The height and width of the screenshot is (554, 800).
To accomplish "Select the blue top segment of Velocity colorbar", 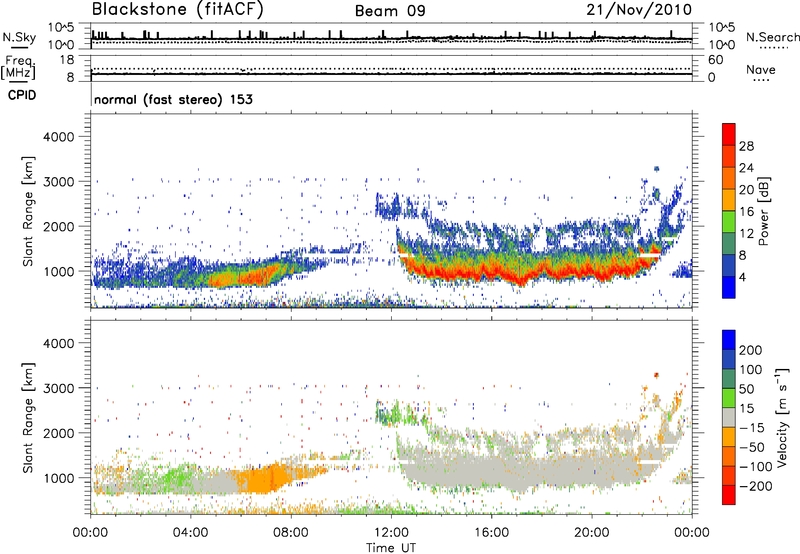I will pyautogui.click(x=729, y=340).
